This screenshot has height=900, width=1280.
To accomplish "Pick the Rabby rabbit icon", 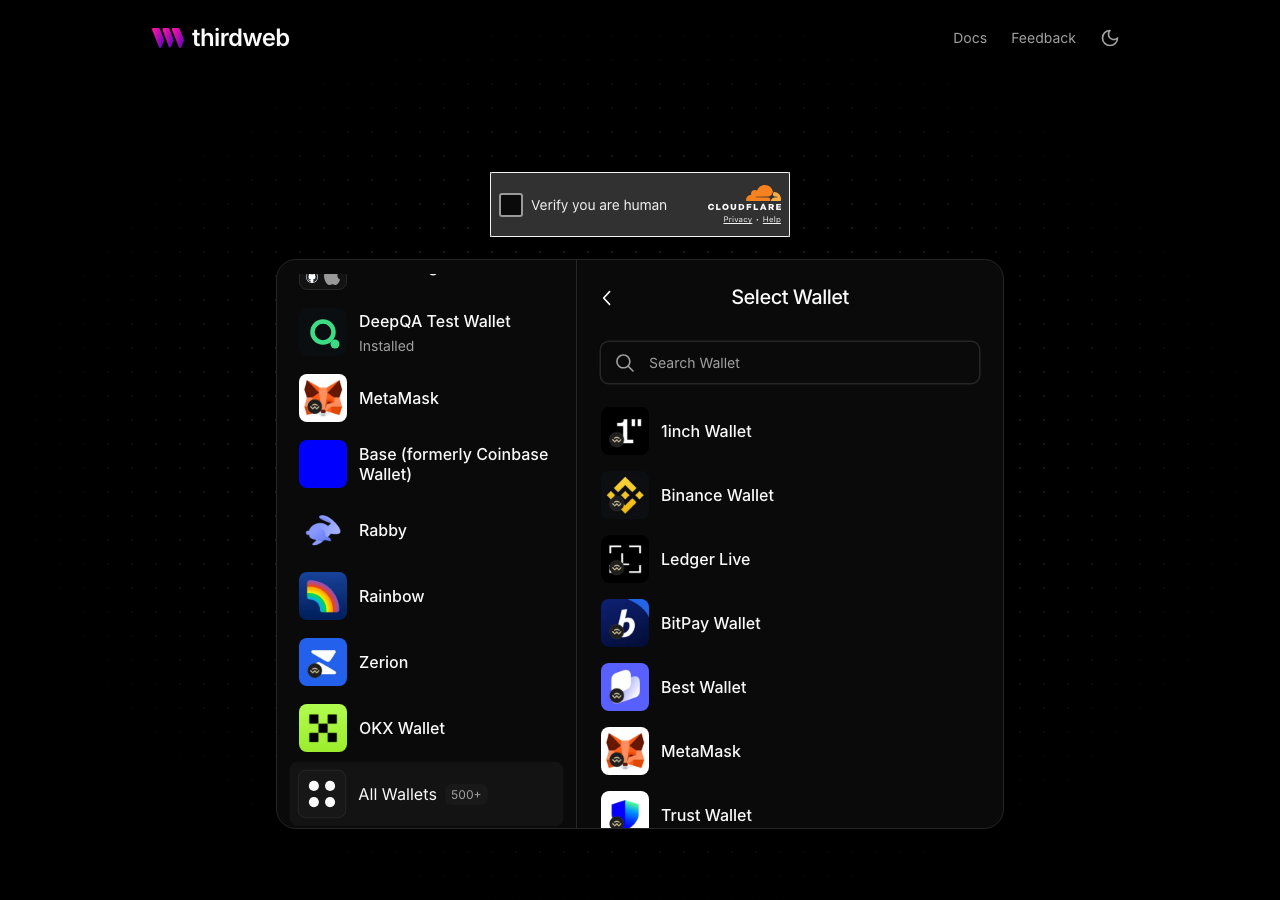I will click(323, 530).
